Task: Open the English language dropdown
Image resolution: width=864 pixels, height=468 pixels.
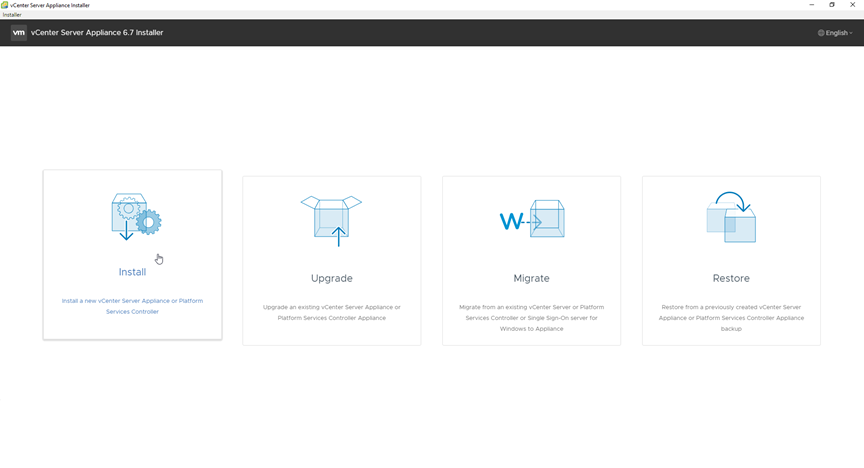Action: pyautogui.click(x=835, y=33)
